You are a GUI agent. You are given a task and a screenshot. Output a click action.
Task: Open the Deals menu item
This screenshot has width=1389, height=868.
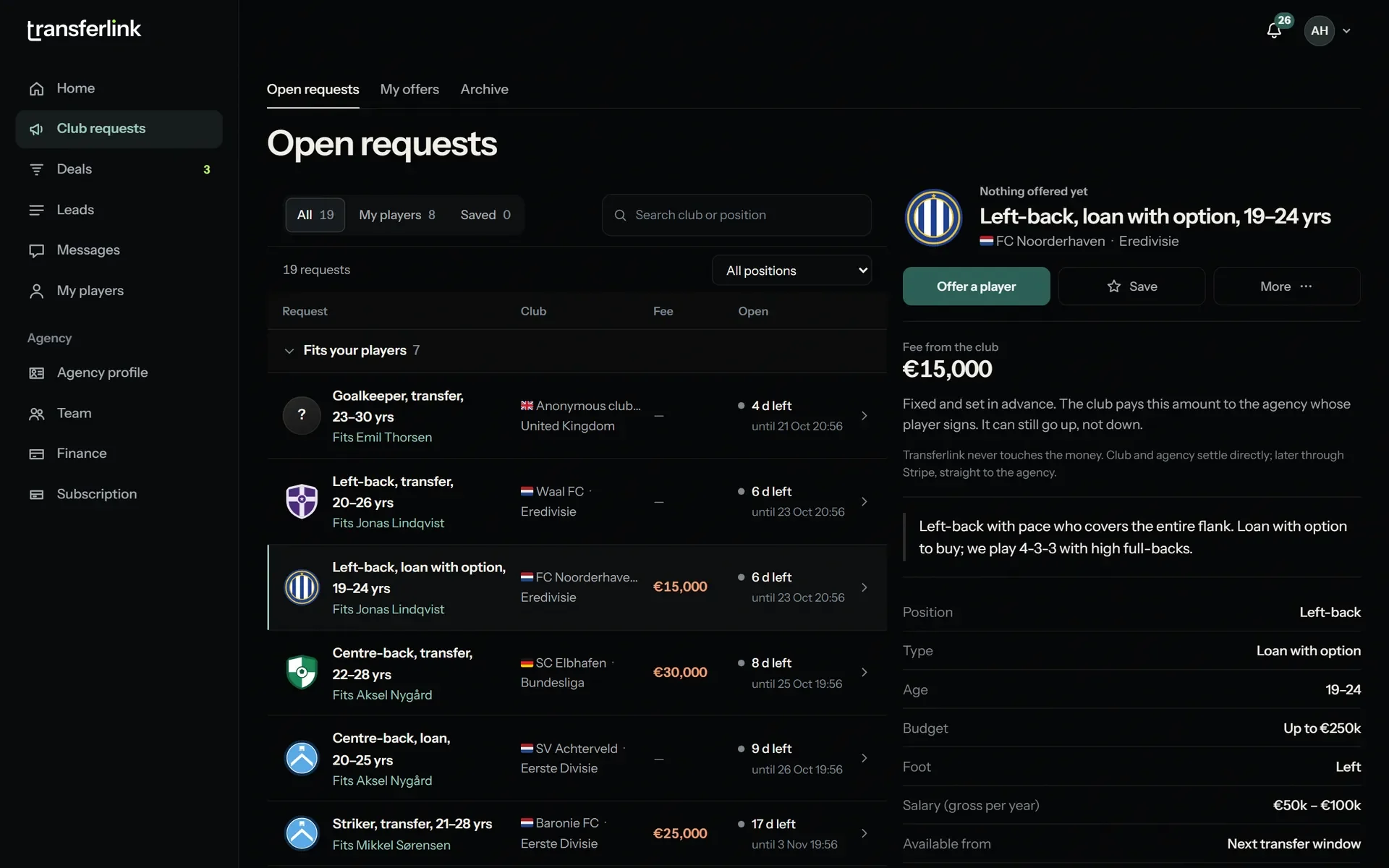tap(119, 169)
